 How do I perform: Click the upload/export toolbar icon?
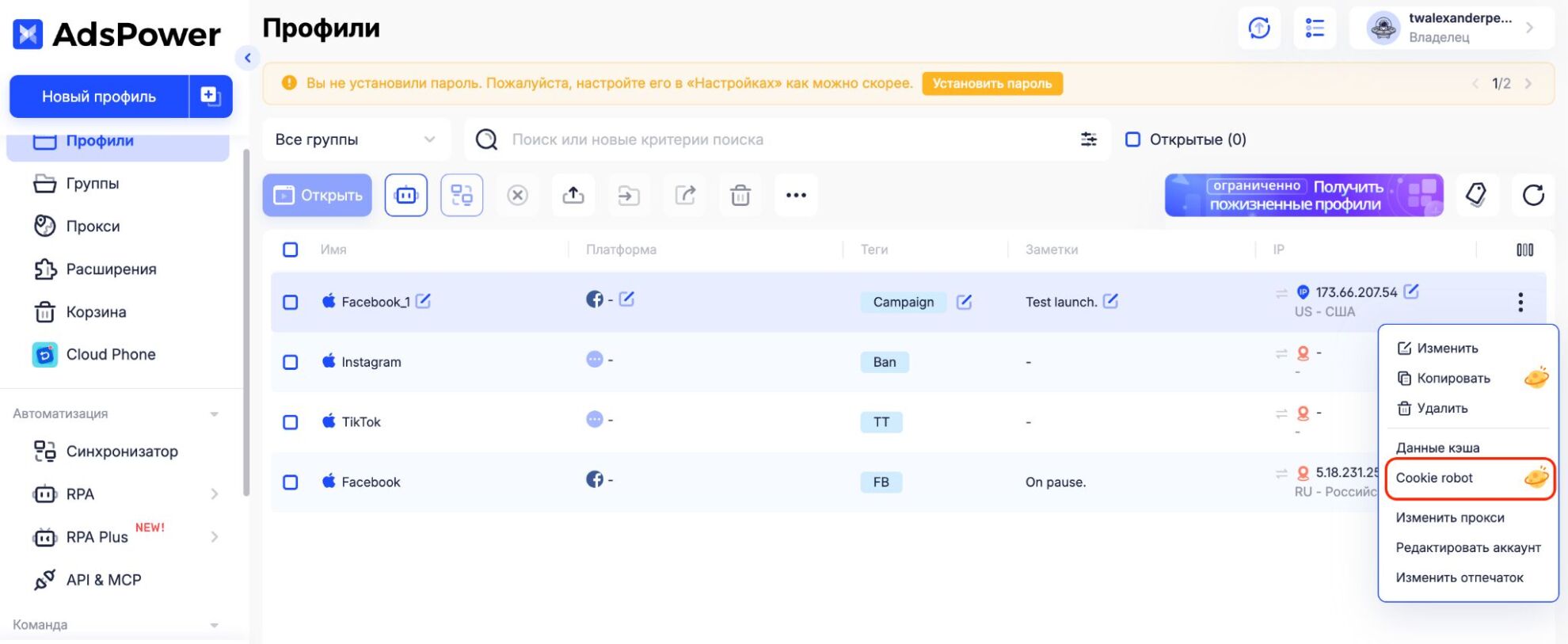[x=573, y=195]
